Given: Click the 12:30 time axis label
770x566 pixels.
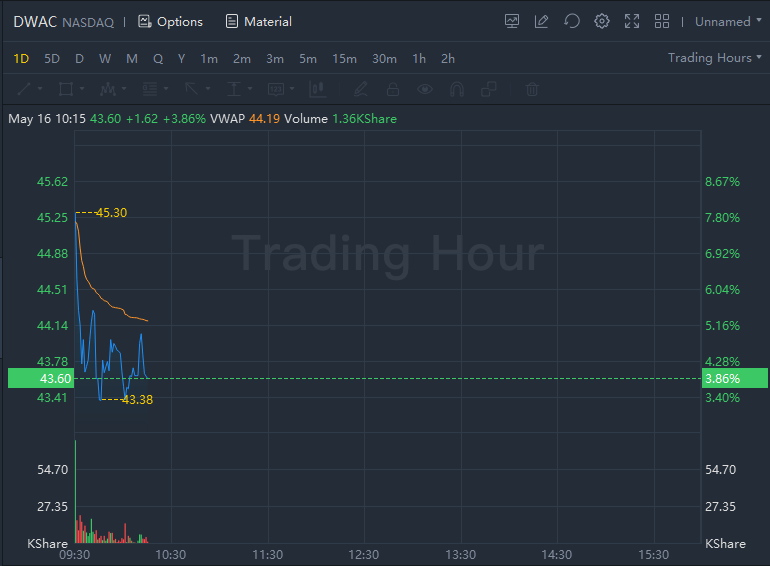Looking at the screenshot, I should coord(364,555).
